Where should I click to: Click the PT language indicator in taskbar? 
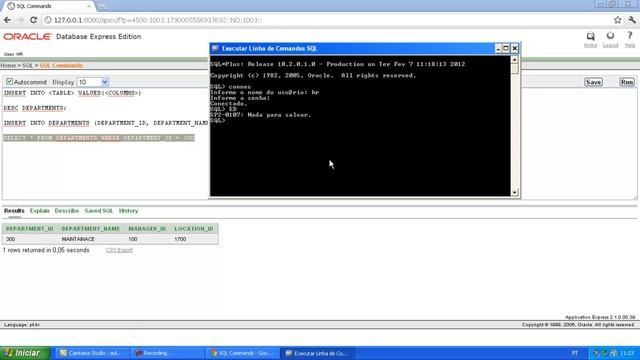[x=575, y=353]
